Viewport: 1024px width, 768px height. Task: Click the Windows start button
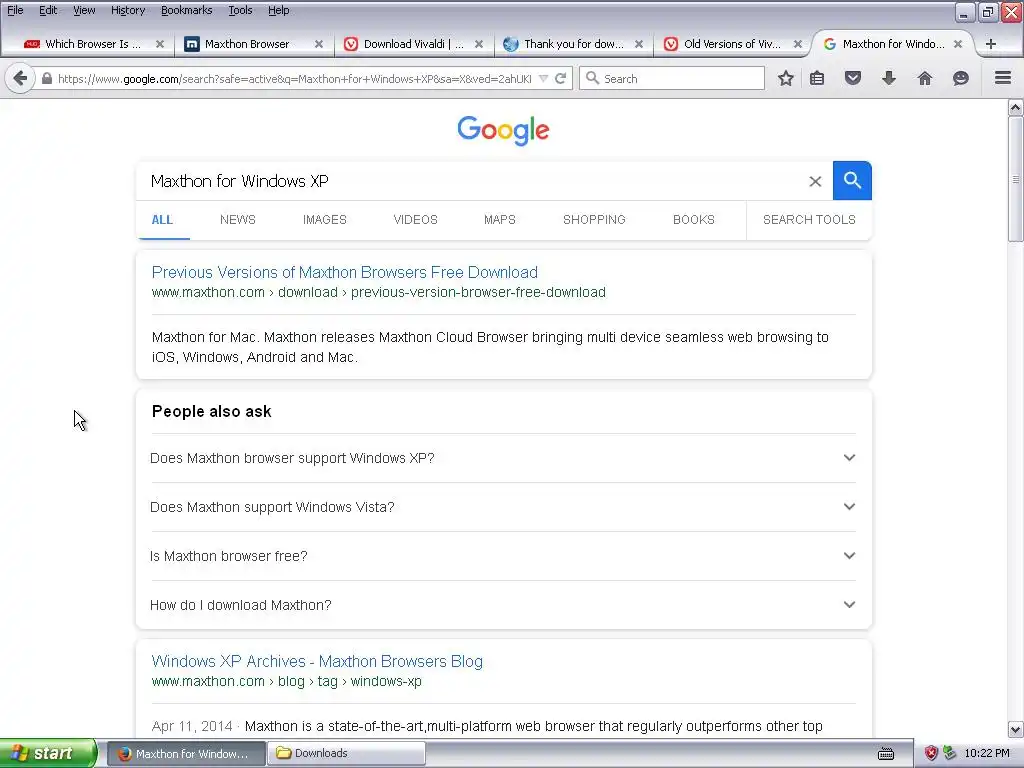coord(48,754)
